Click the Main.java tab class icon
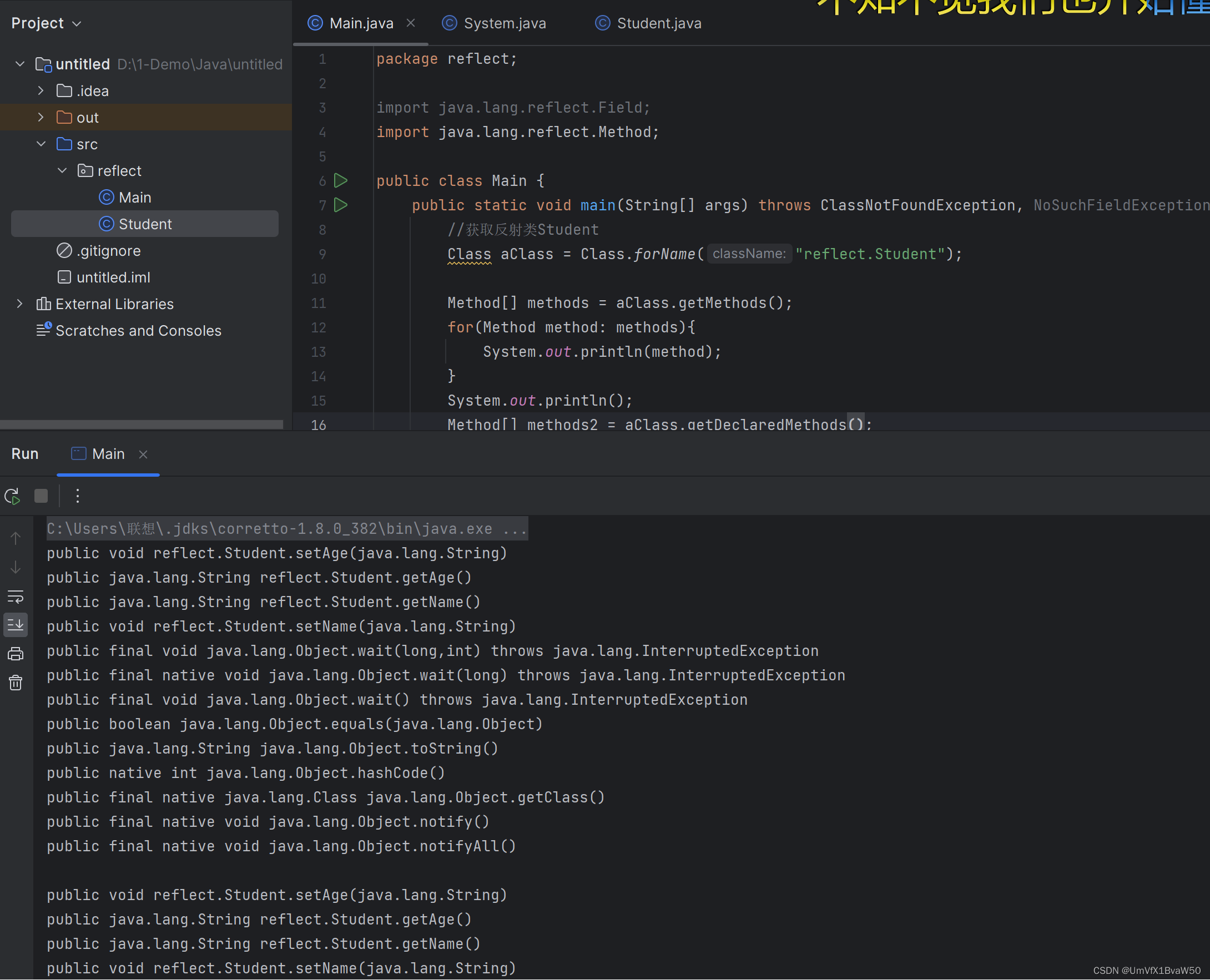The height and width of the screenshot is (980, 1210). pyautogui.click(x=315, y=23)
